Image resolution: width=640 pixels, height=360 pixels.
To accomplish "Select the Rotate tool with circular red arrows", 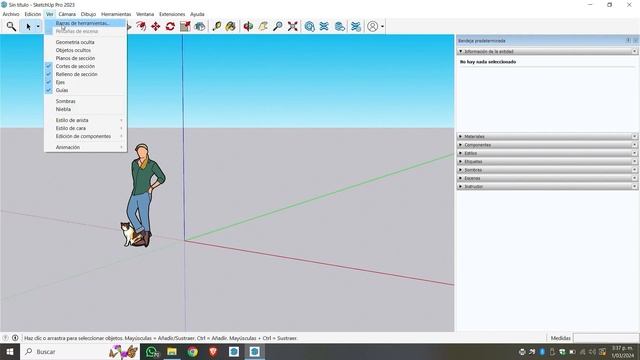I will coord(170,27).
